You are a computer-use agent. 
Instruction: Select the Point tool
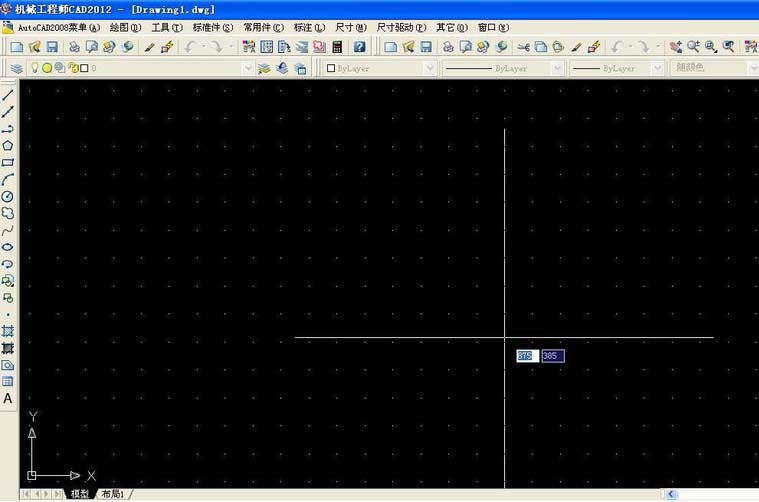[x=8, y=315]
